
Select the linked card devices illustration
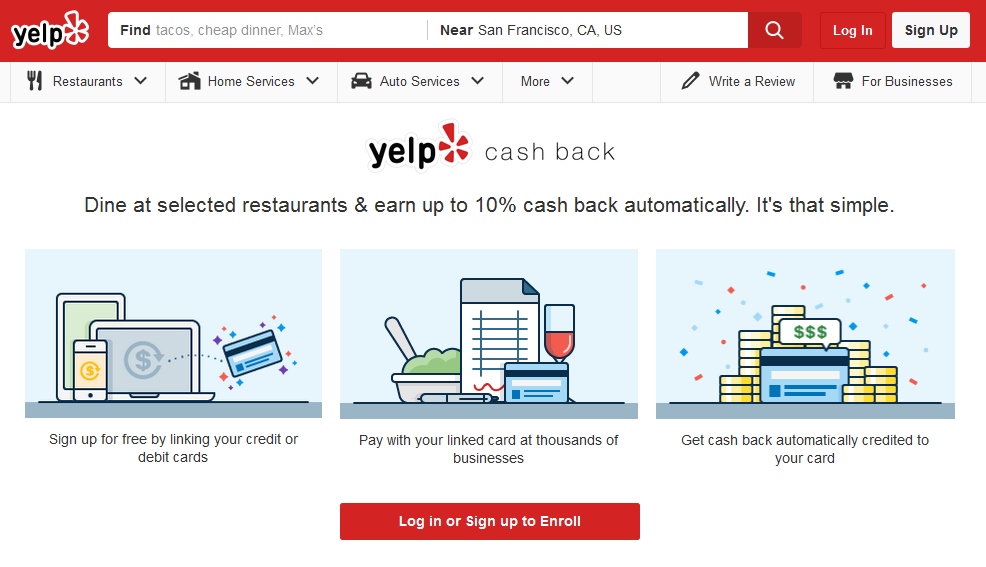[173, 334]
